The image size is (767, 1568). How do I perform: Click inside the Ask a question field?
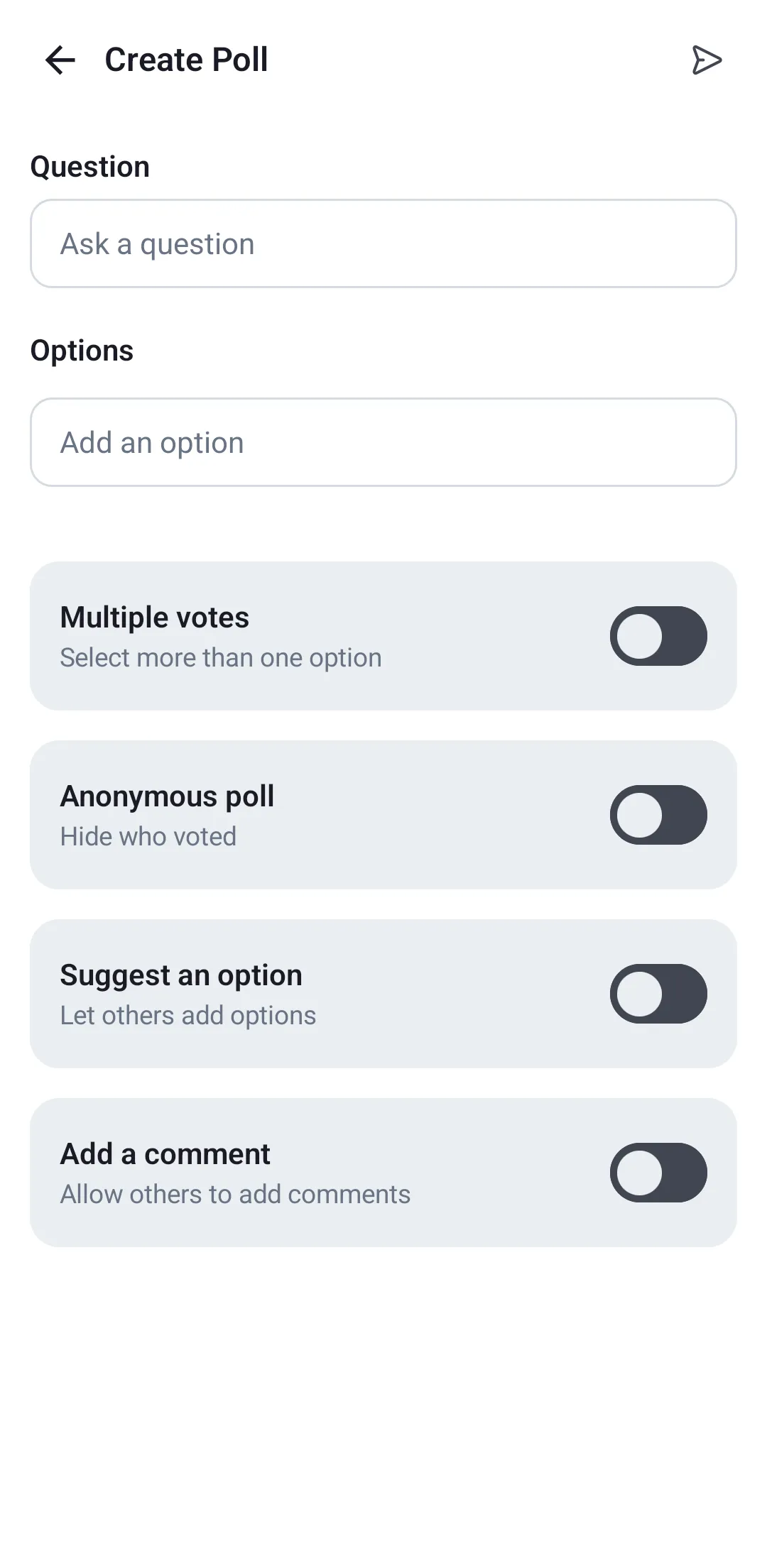(x=383, y=243)
